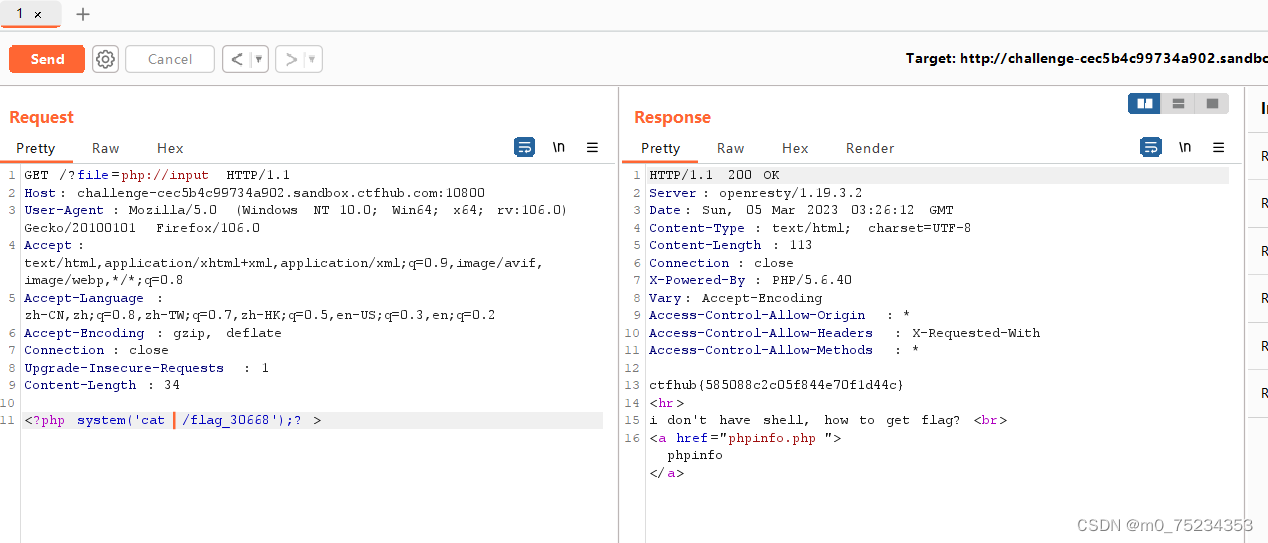Open back history dropdown arrow
Image resolution: width=1268 pixels, height=543 pixels.
[259, 59]
